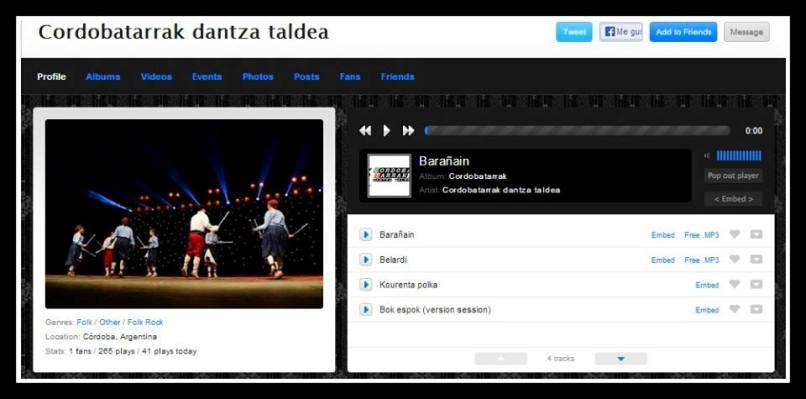Click the Cordobatarrak dantza taldea page title
The image size is (806, 399).
184,32
